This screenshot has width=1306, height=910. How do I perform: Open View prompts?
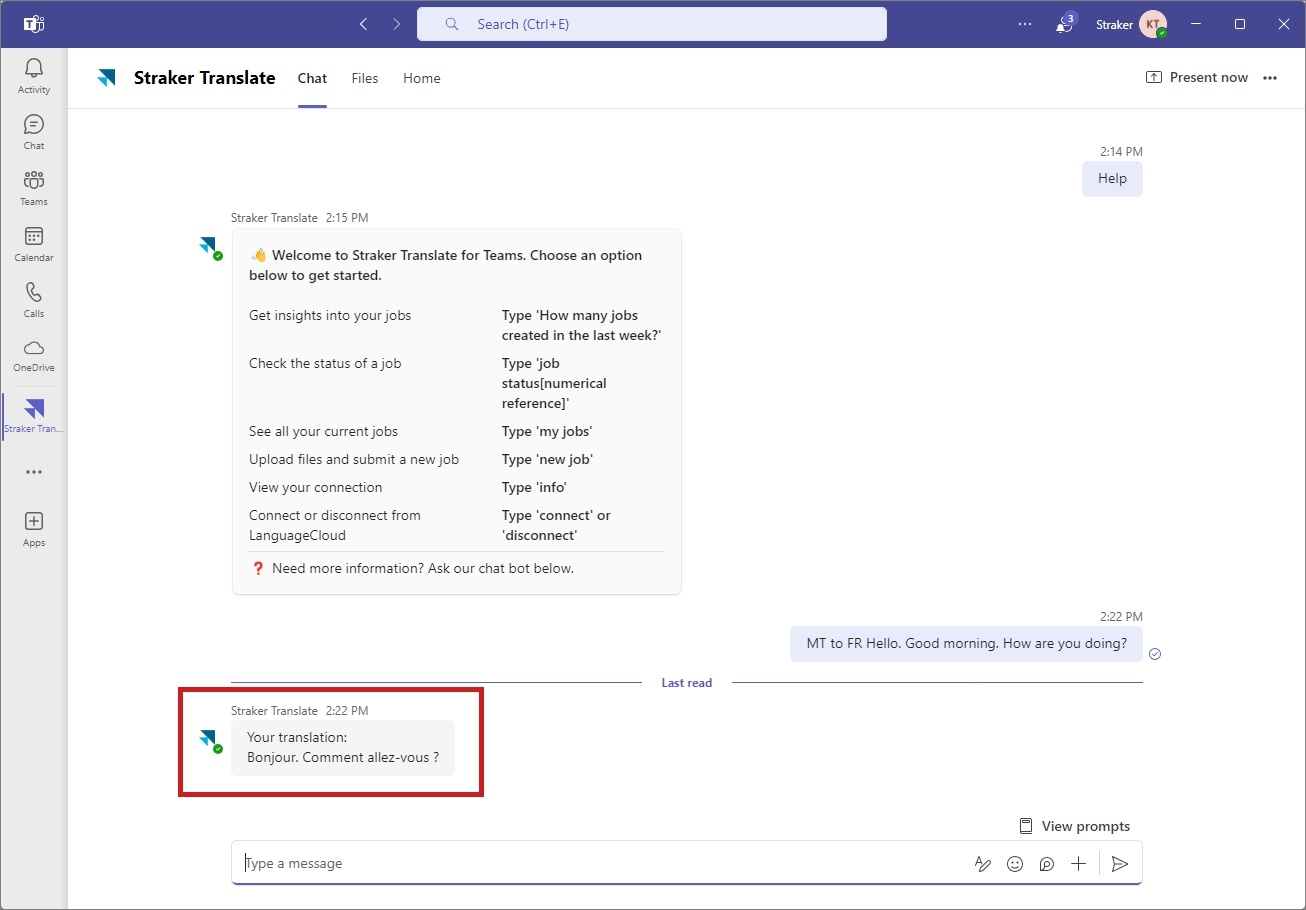pyautogui.click(x=1074, y=826)
